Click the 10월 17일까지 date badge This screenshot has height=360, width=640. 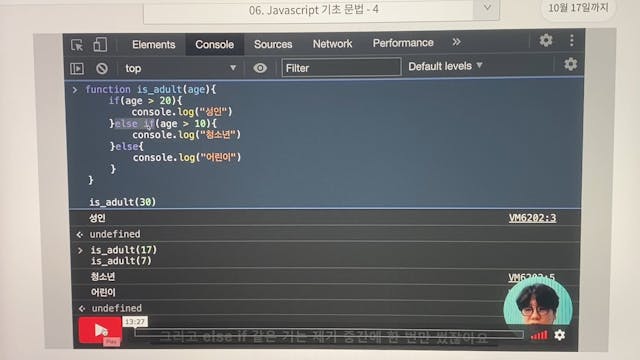[x=578, y=7]
